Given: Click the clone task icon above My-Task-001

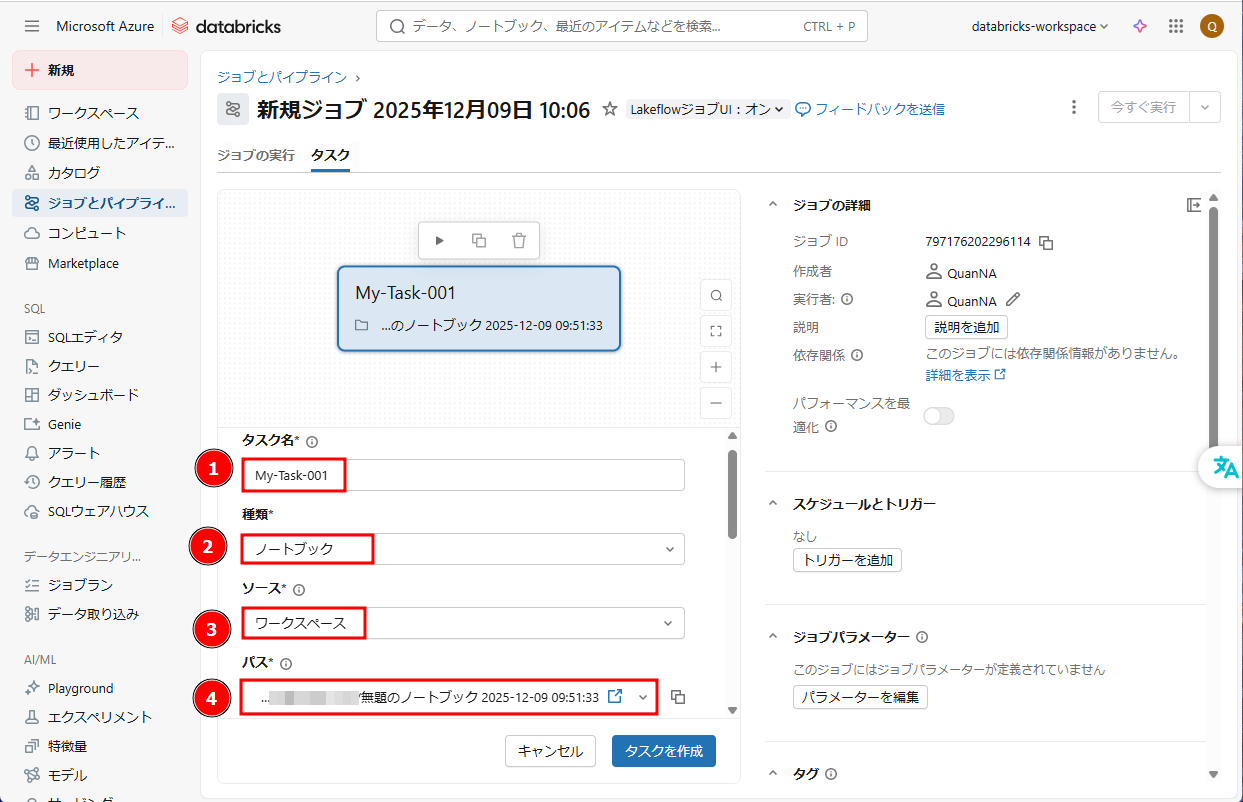Looking at the screenshot, I should click(x=479, y=240).
